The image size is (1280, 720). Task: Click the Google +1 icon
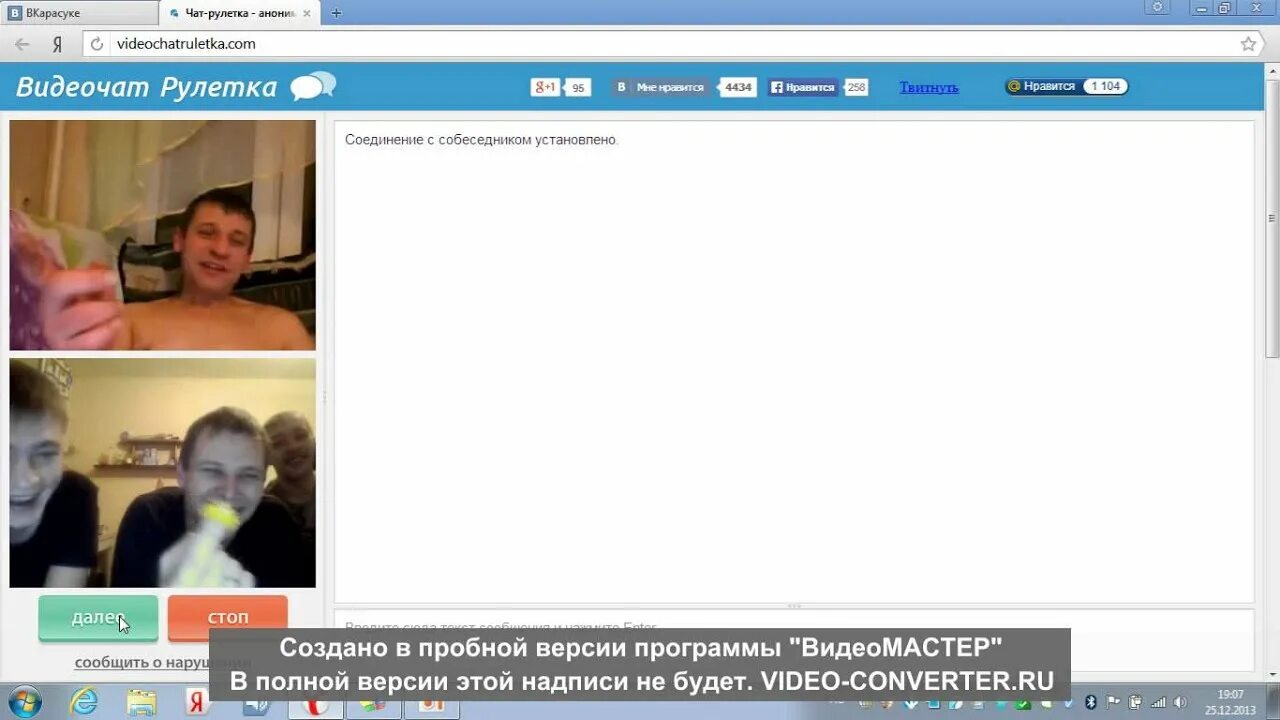coord(544,87)
